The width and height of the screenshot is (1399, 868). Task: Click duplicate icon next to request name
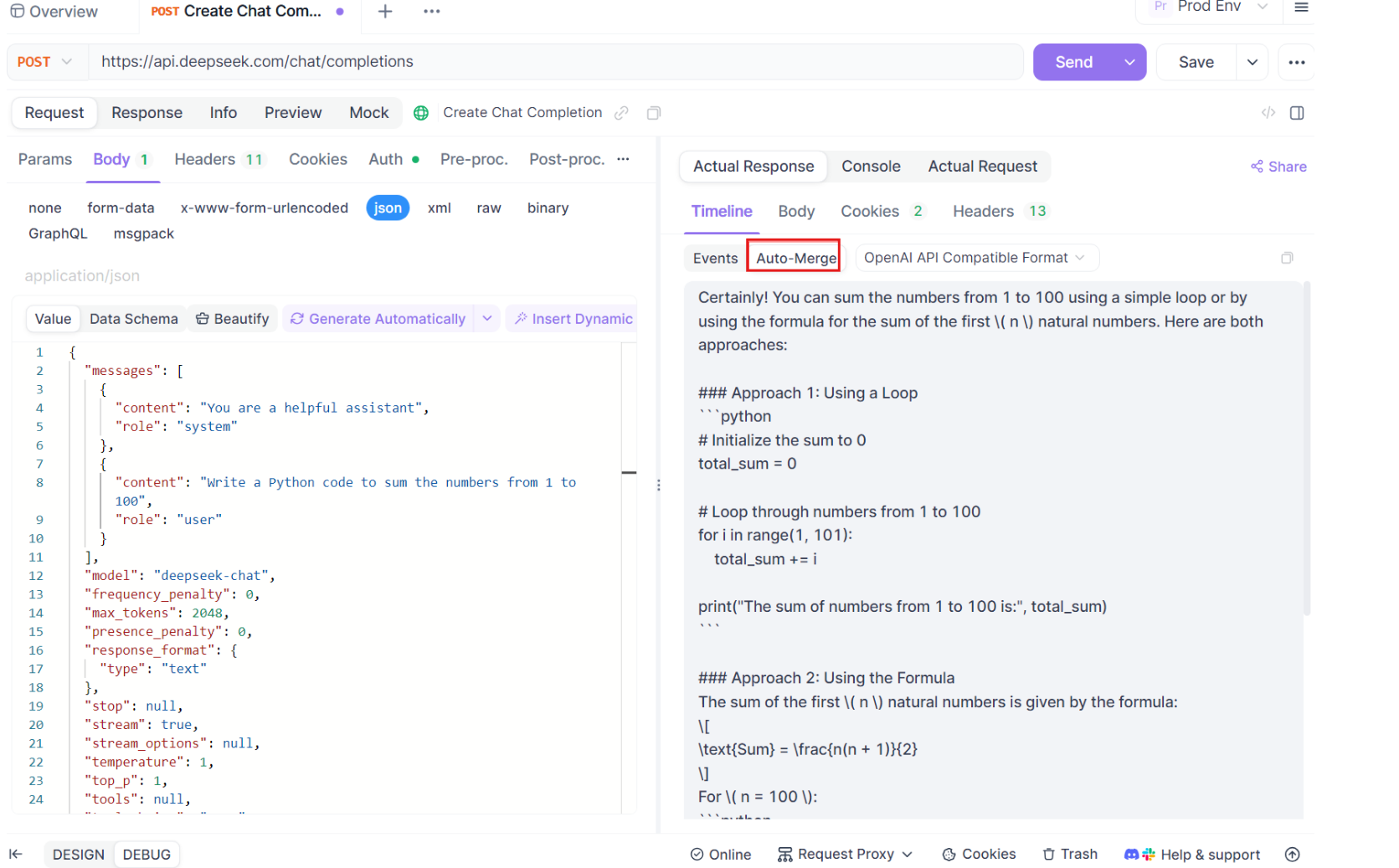coord(654,113)
